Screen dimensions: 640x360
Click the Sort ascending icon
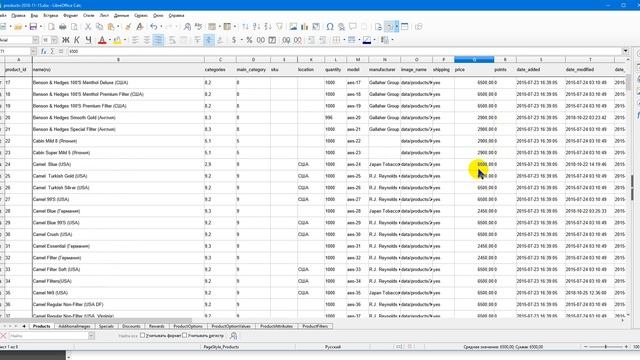[256, 27]
